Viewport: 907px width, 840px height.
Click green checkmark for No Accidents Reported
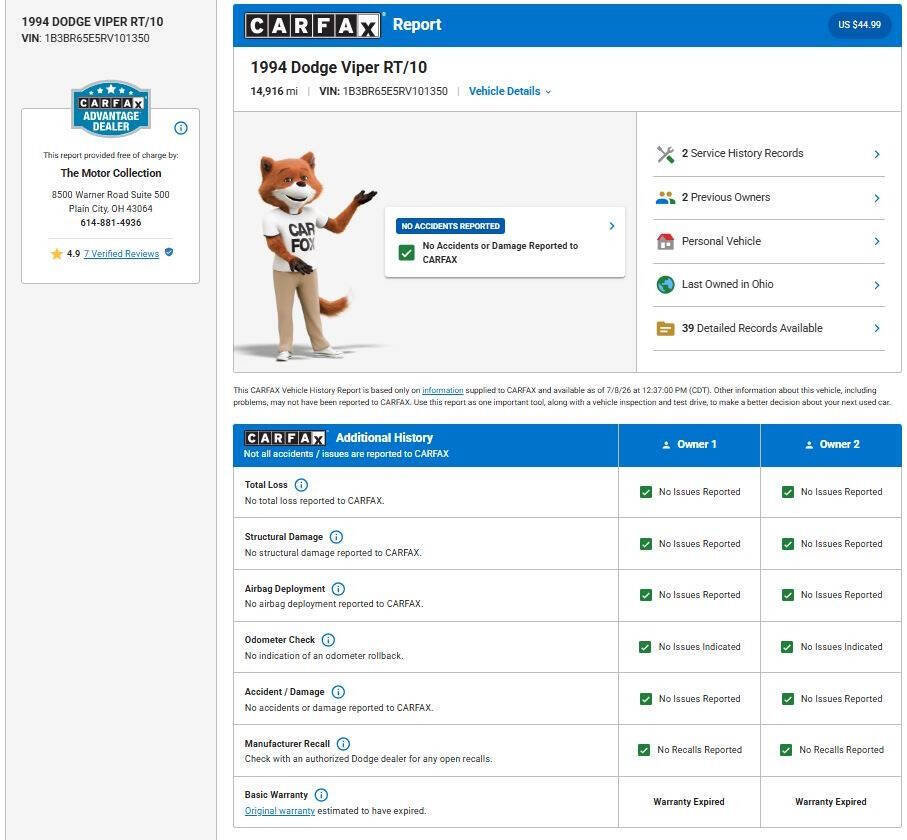tap(407, 253)
